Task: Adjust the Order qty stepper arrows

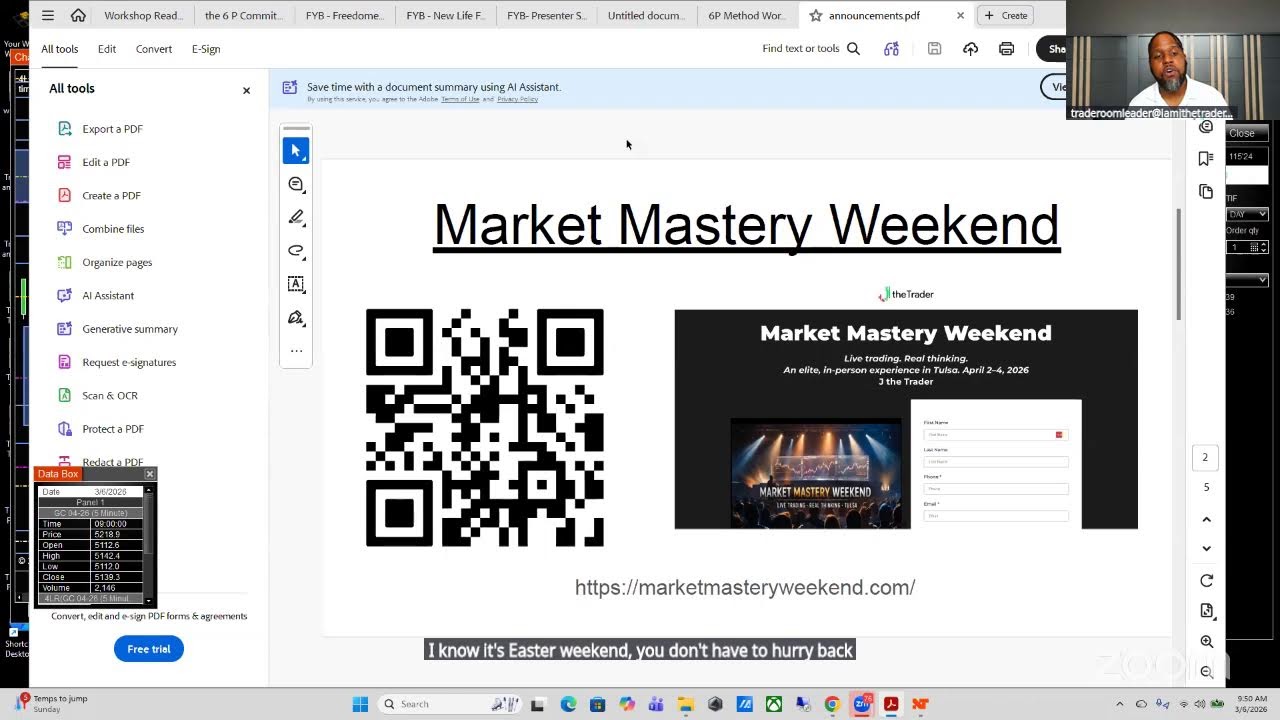Action: pos(1264,247)
